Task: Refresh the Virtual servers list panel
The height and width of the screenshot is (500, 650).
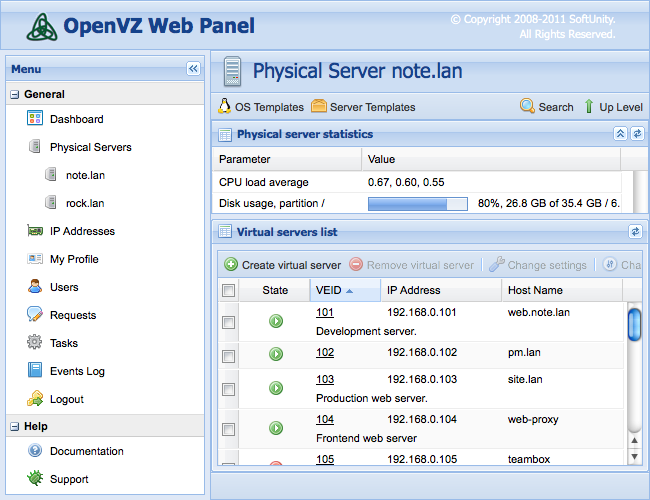Action: click(635, 232)
